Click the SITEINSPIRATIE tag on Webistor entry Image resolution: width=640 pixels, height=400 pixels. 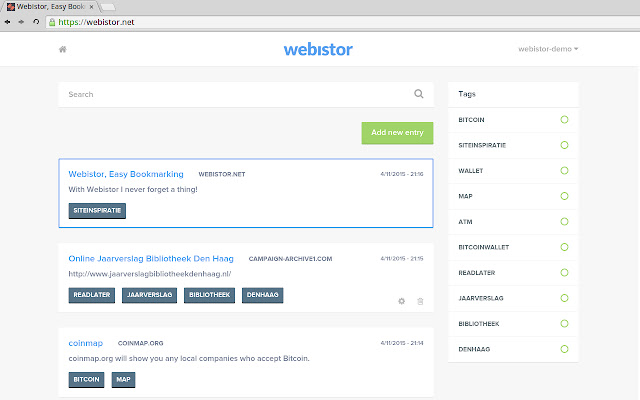97,211
